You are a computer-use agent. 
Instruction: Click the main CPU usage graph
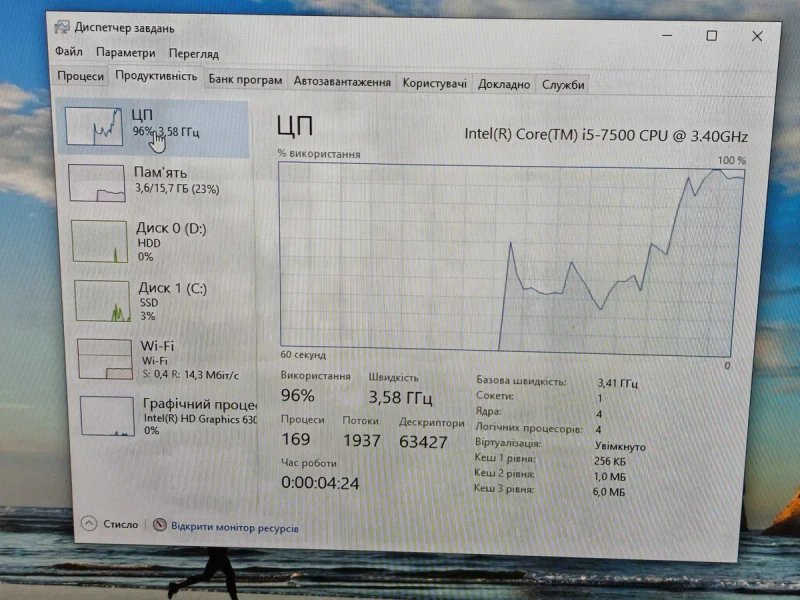point(511,259)
